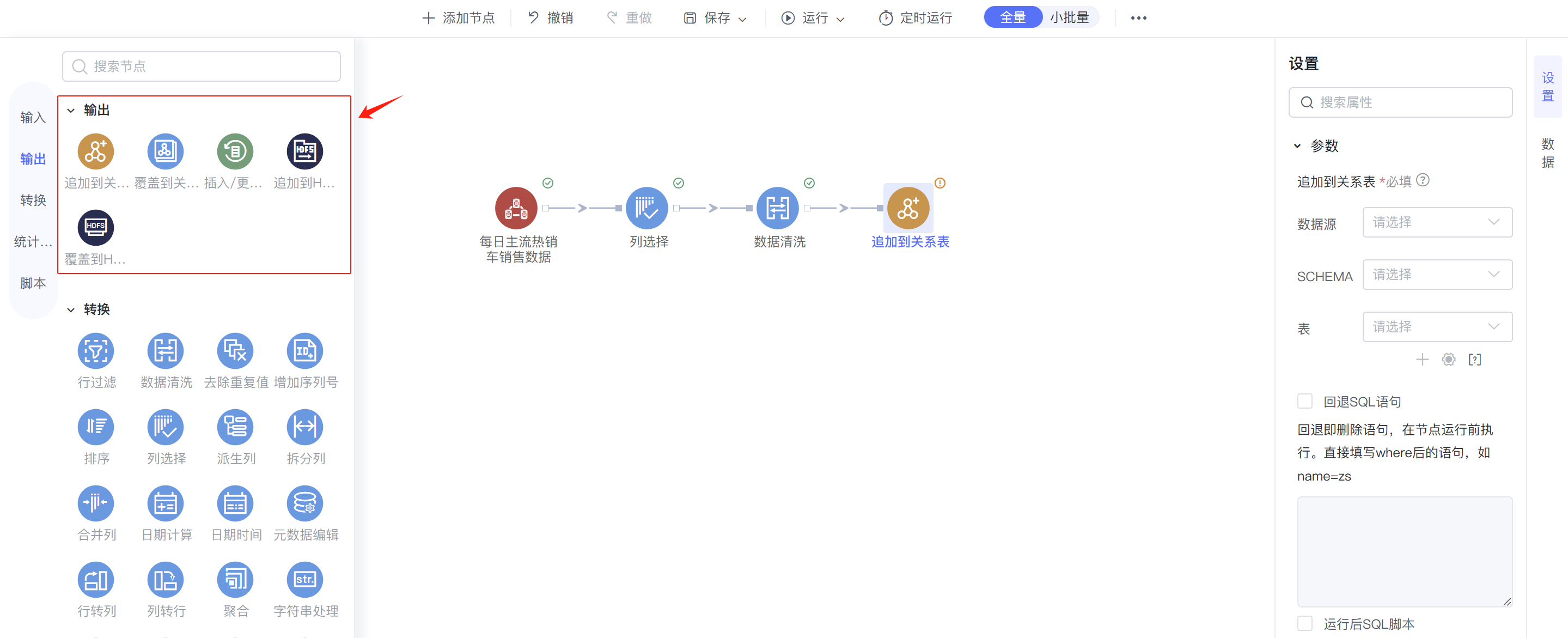This screenshot has height=638, width=1568.
Task: Switch run mode to 小批量
Action: pyautogui.click(x=1070, y=17)
